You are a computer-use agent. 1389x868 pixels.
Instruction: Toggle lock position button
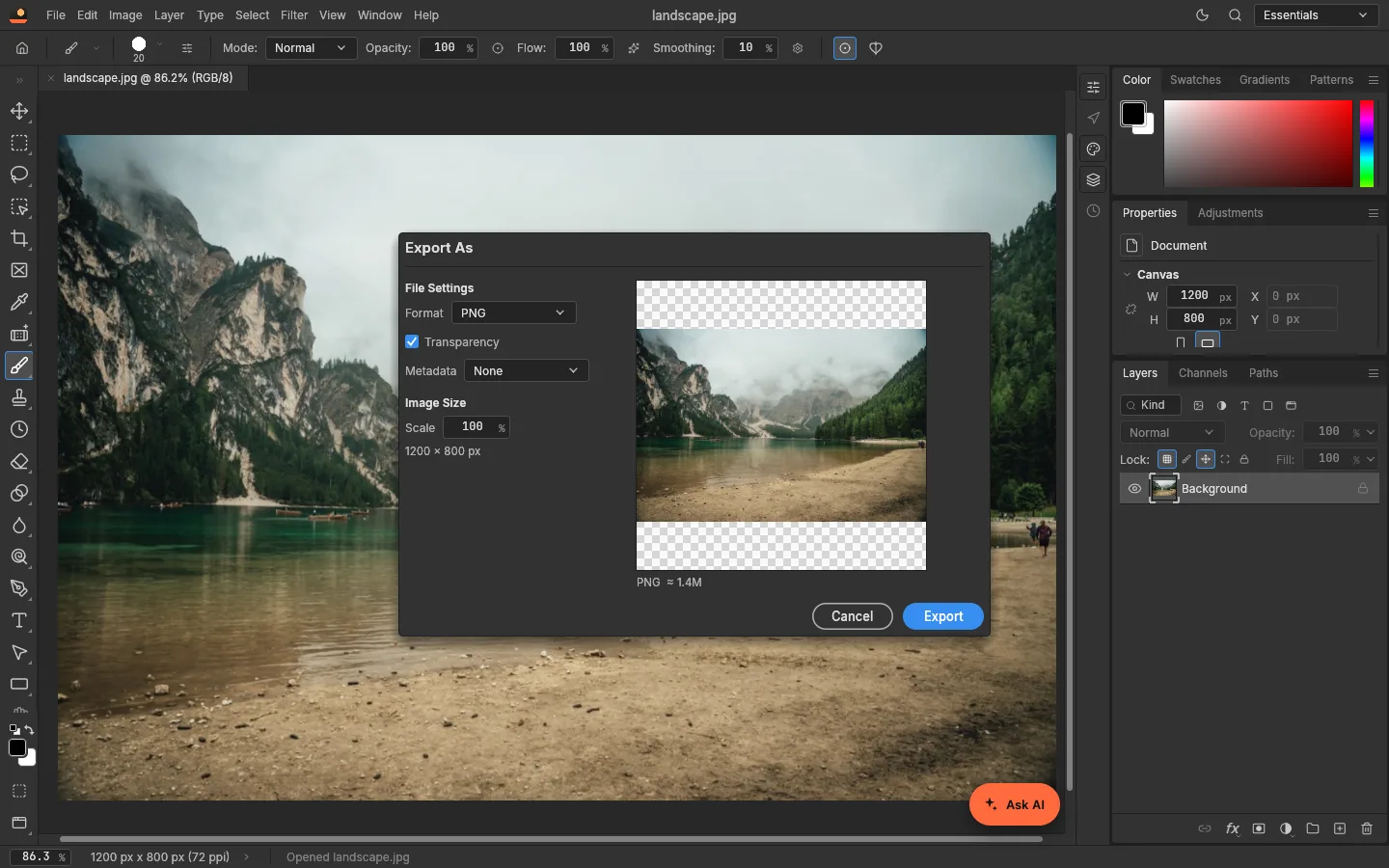click(x=1206, y=459)
